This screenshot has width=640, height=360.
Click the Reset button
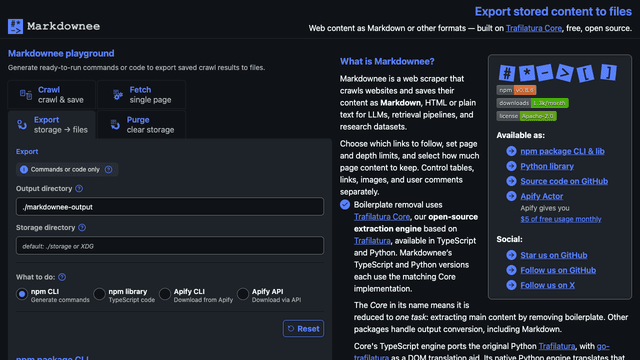point(303,329)
